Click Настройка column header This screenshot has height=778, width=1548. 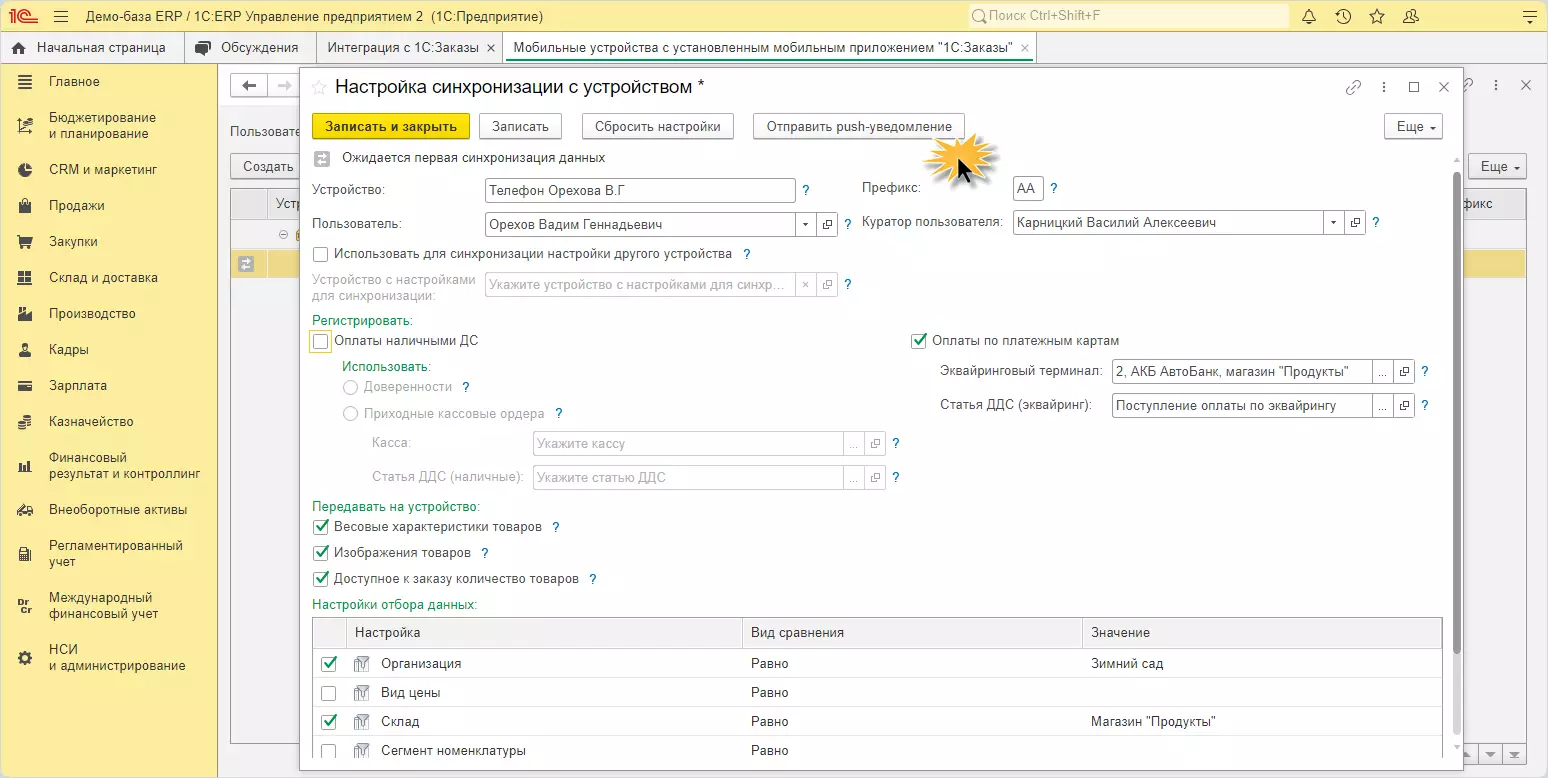(x=546, y=633)
